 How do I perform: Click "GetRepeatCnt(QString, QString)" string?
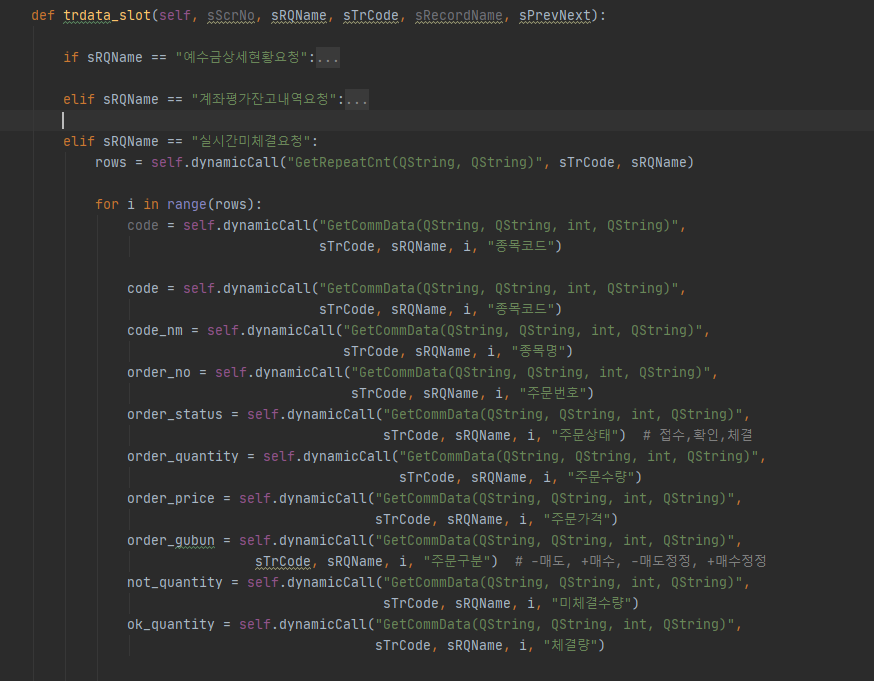(x=415, y=162)
